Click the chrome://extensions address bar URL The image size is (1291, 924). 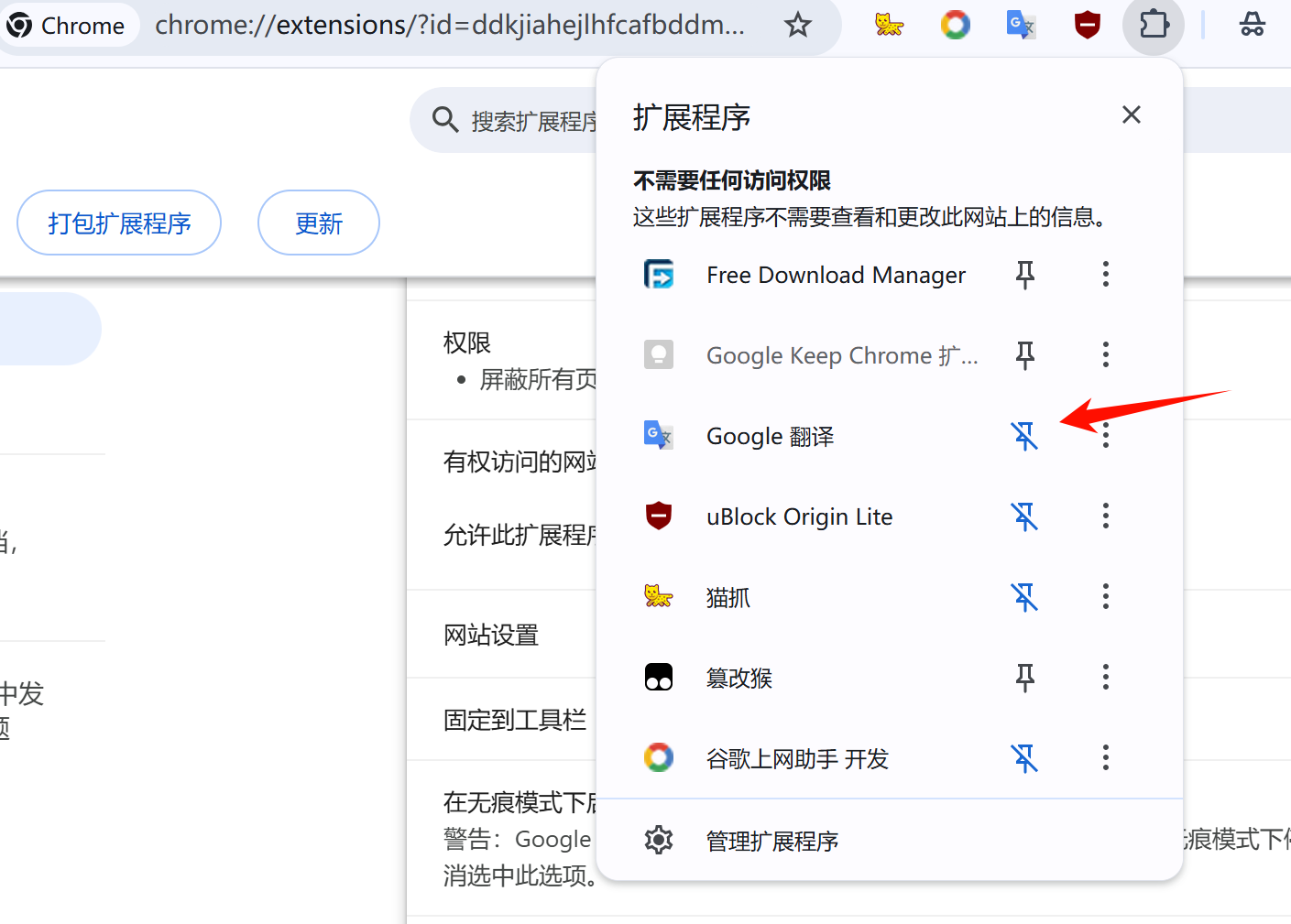449,25
